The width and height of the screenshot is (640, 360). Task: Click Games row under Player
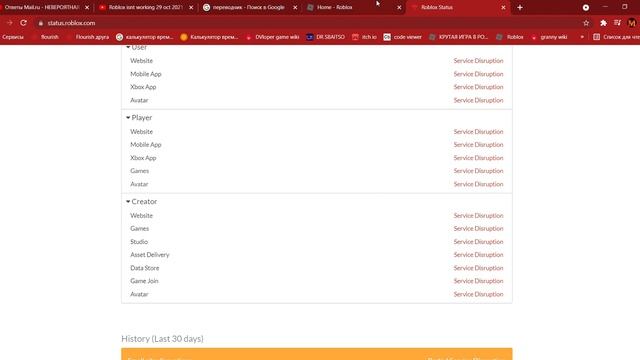pos(317,171)
